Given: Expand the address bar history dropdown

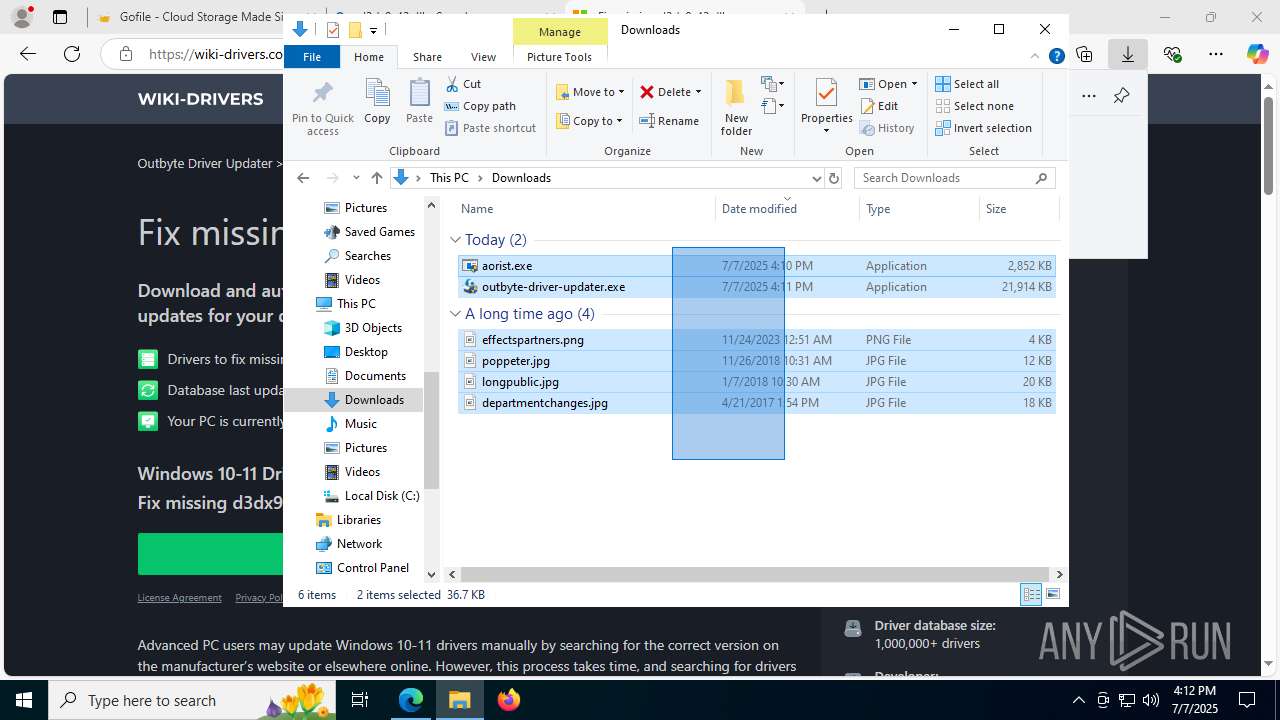Looking at the screenshot, I should (x=816, y=178).
